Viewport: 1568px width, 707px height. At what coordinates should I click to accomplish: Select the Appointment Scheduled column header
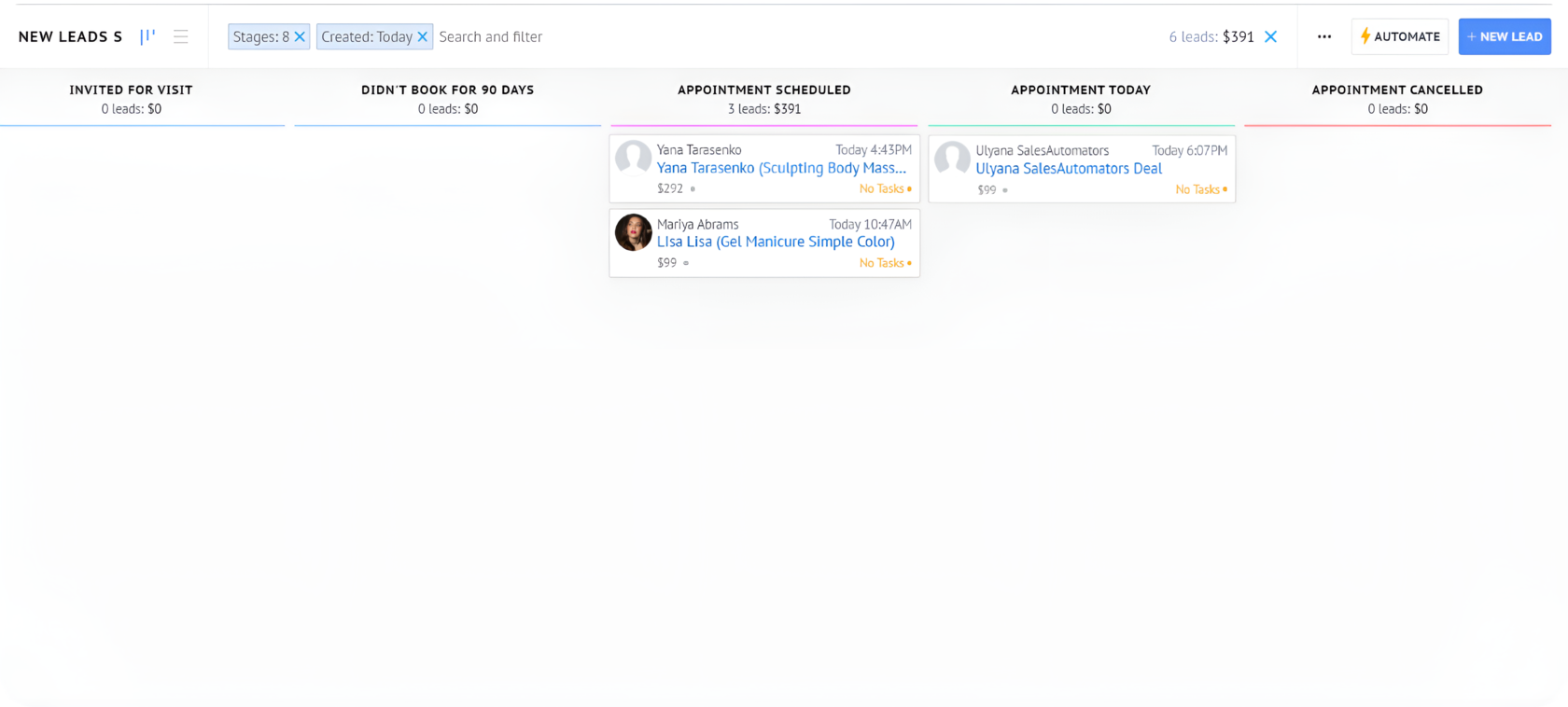pos(763,90)
